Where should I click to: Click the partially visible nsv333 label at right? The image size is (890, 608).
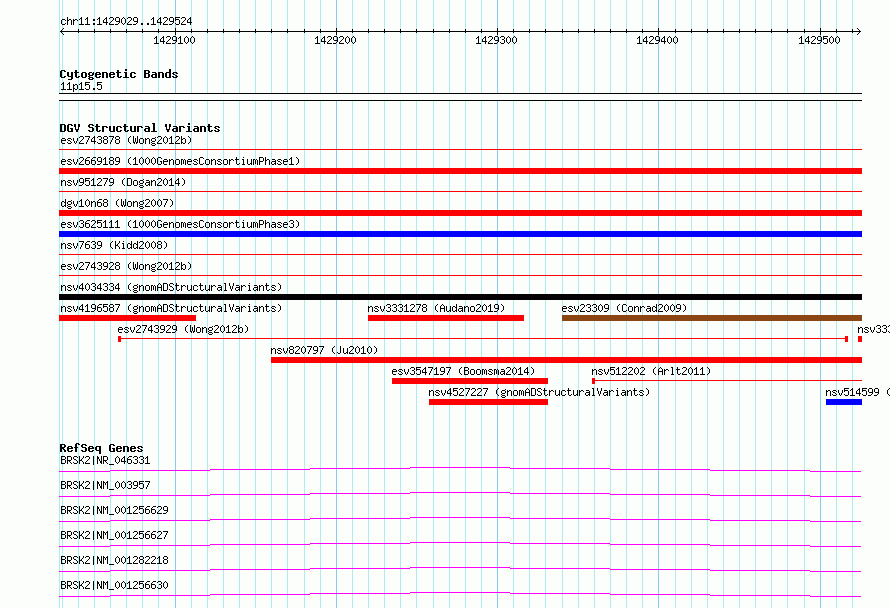pos(873,329)
